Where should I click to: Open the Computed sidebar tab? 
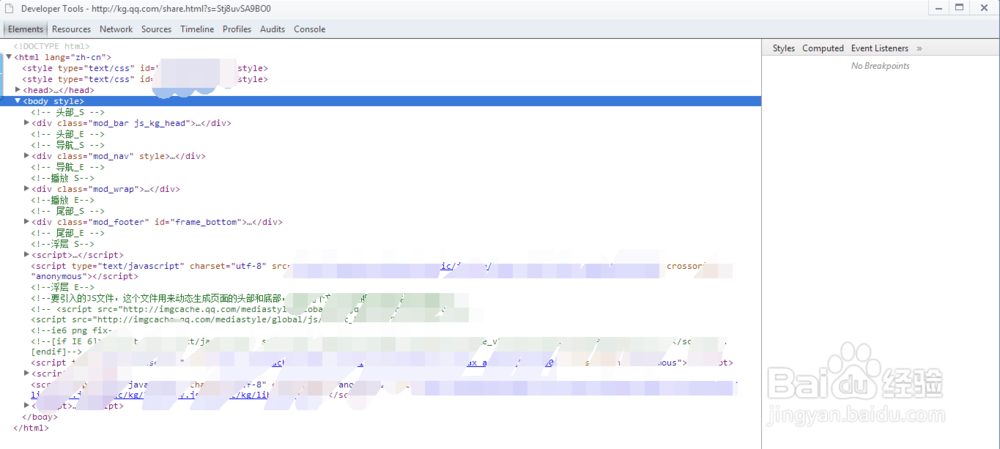[x=823, y=48]
